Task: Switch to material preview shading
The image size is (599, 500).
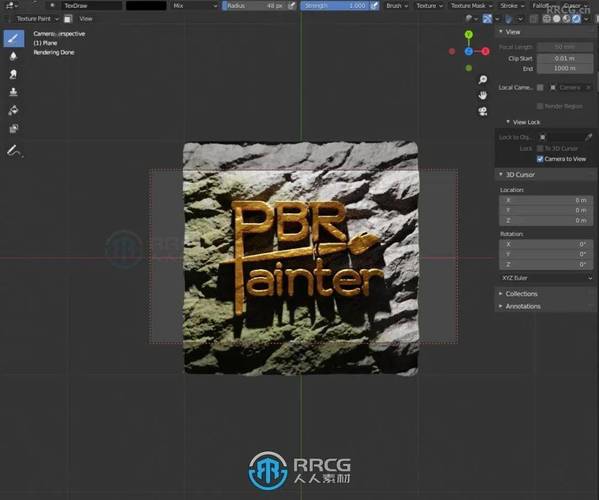Action: pos(566,19)
